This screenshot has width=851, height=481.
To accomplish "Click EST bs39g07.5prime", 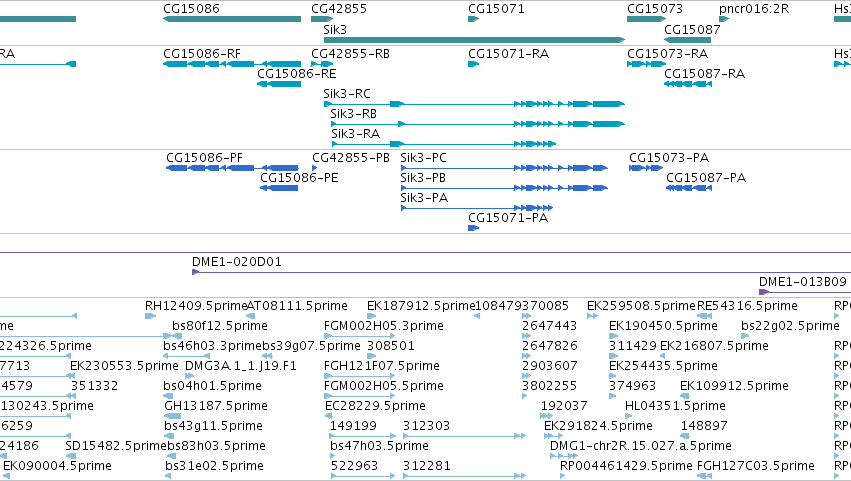I will pos(312,346).
